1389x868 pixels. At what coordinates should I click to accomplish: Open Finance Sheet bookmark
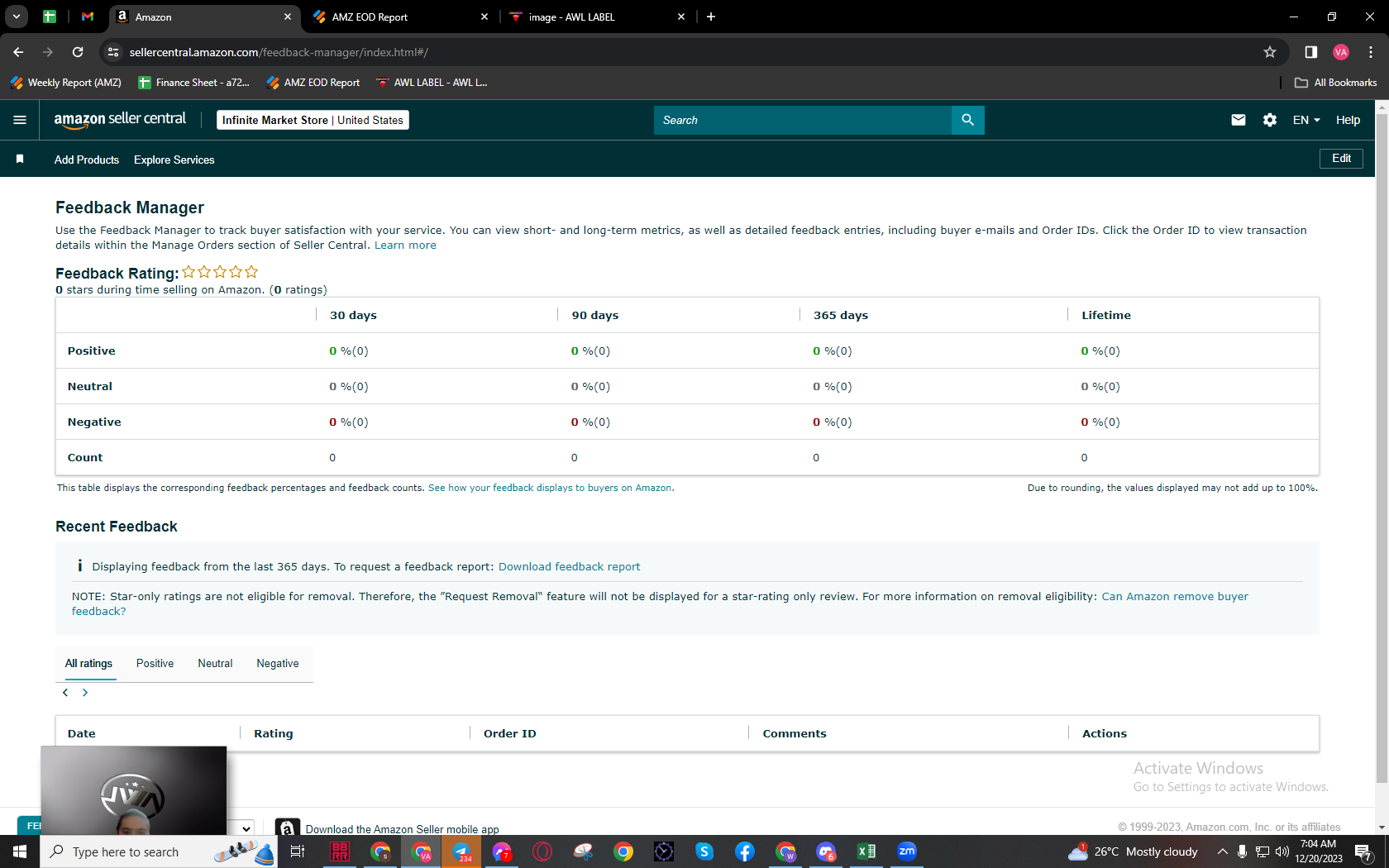click(x=193, y=83)
